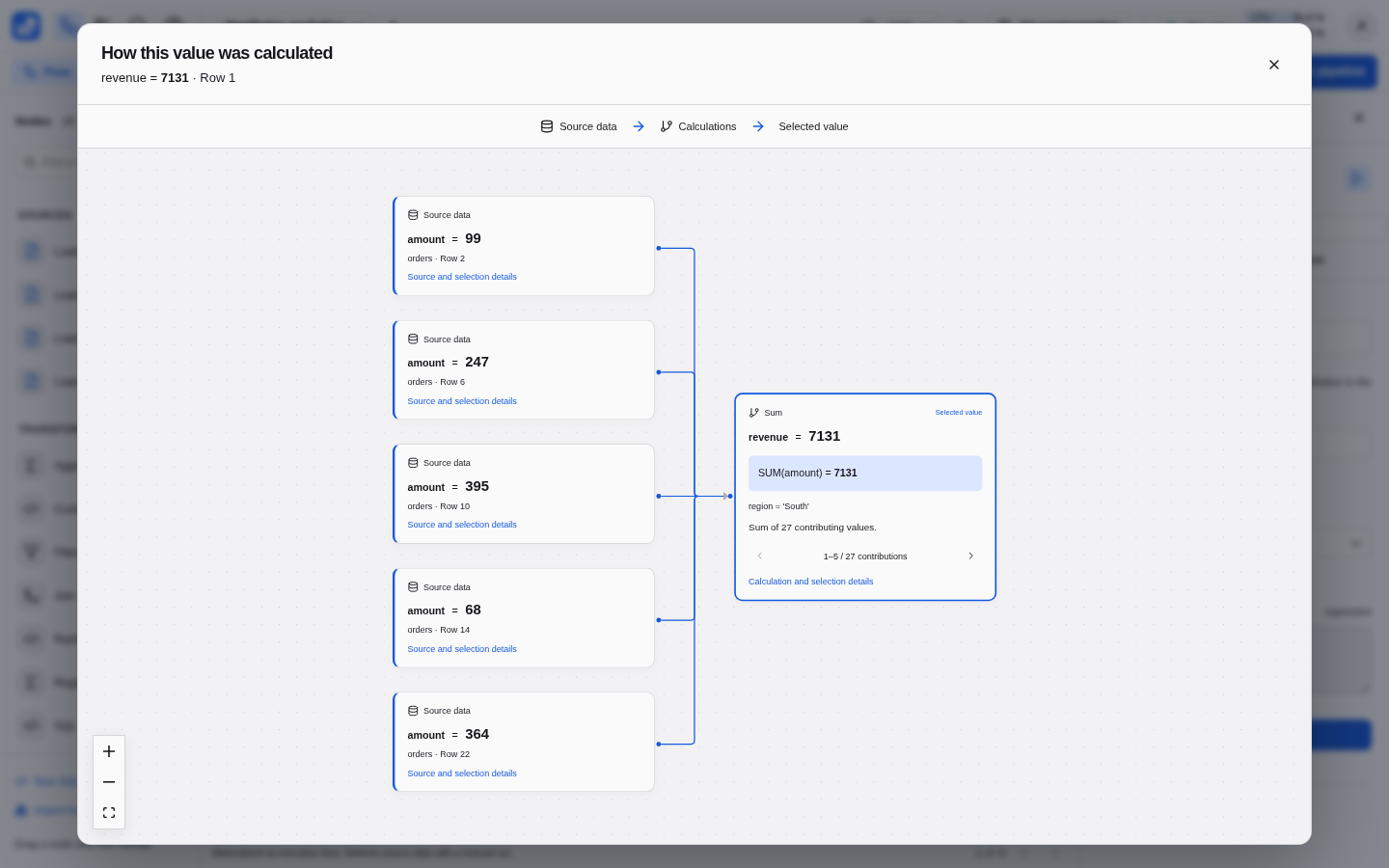This screenshot has width=1389, height=868.
Task: Click the 'amount = 364' value
Action: tap(448, 734)
